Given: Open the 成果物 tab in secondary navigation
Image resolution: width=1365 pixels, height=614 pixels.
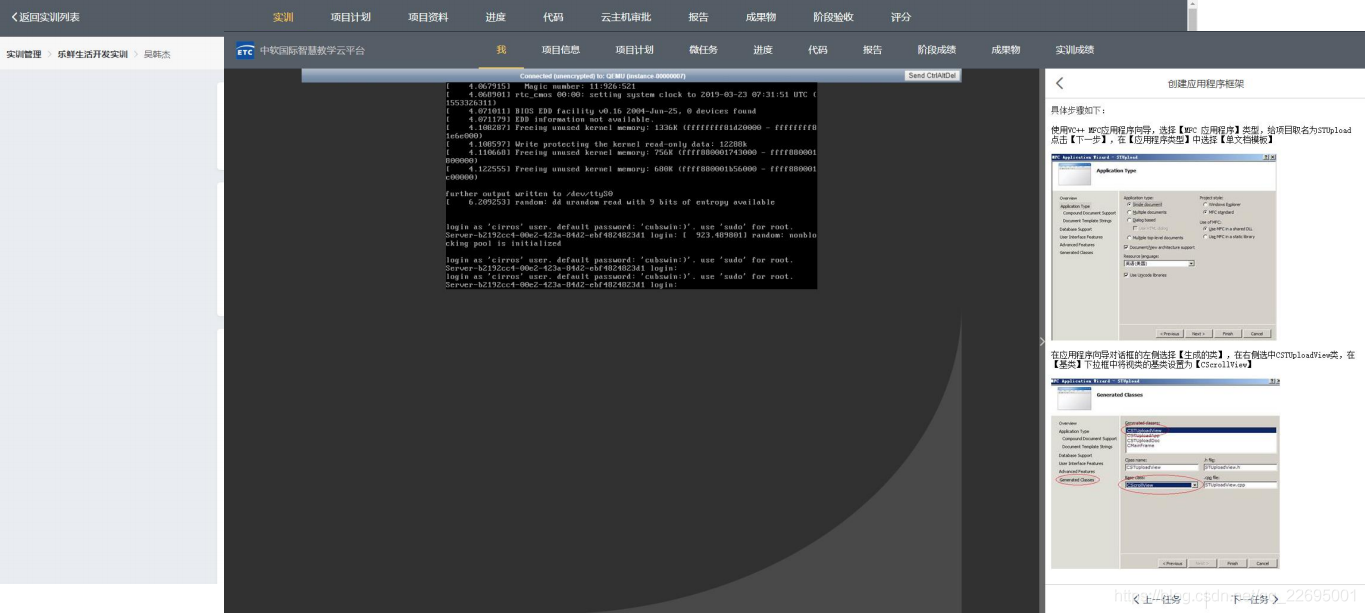Looking at the screenshot, I should [1005, 50].
